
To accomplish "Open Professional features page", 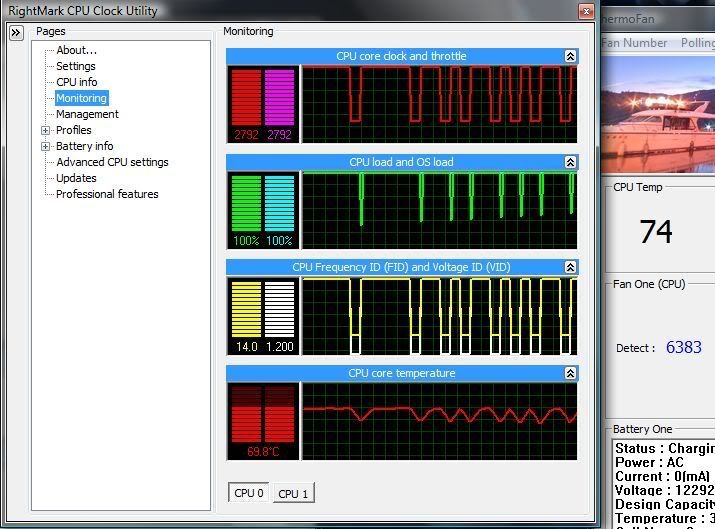I will click(107, 194).
